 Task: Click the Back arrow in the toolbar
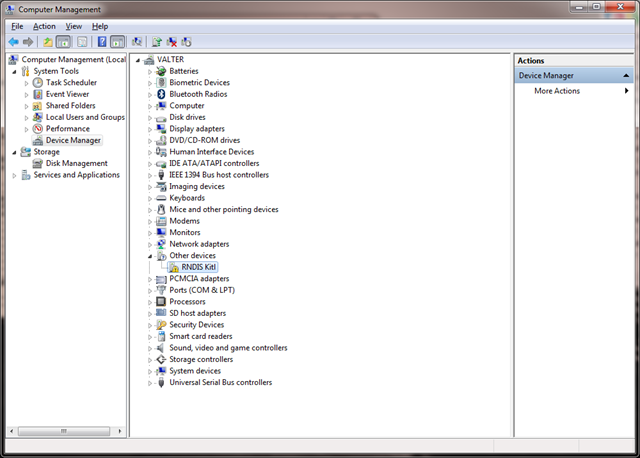pyautogui.click(x=14, y=42)
